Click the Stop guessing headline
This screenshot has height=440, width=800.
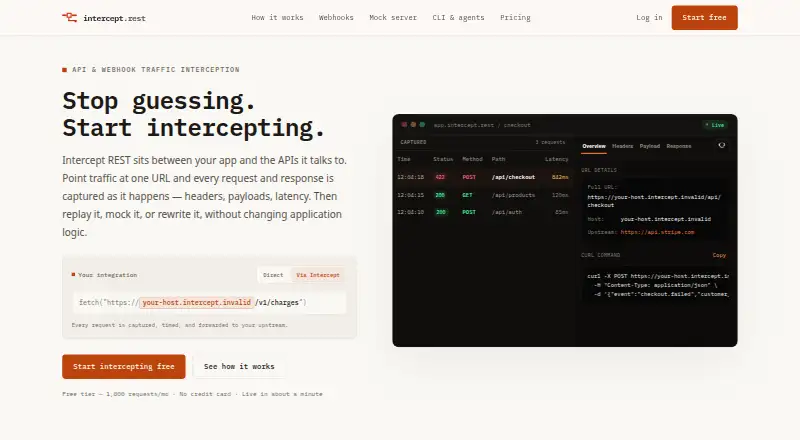click(x=159, y=101)
